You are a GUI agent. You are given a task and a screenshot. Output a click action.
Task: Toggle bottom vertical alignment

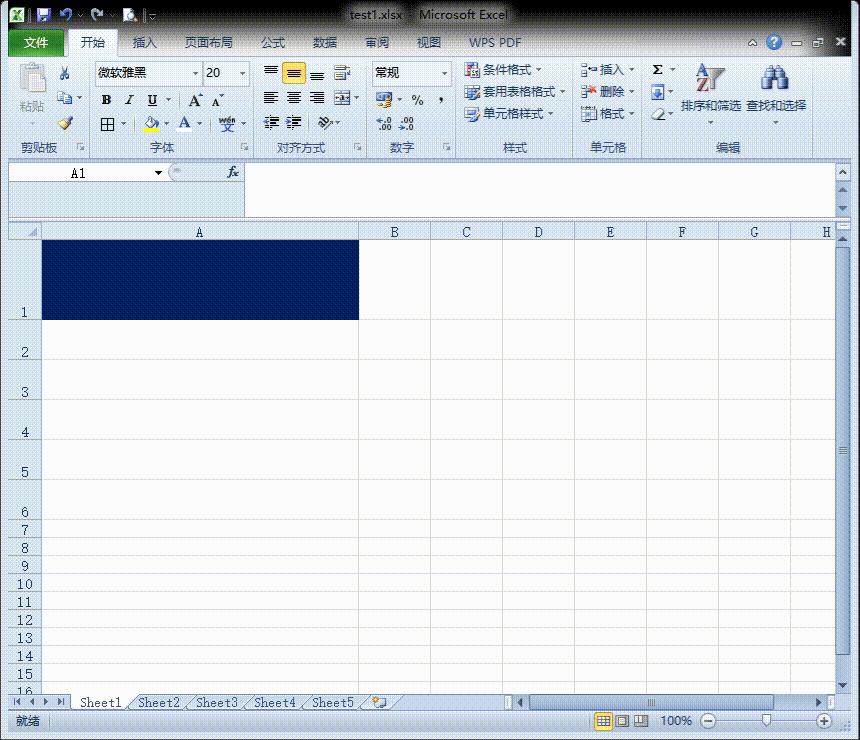(x=317, y=73)
